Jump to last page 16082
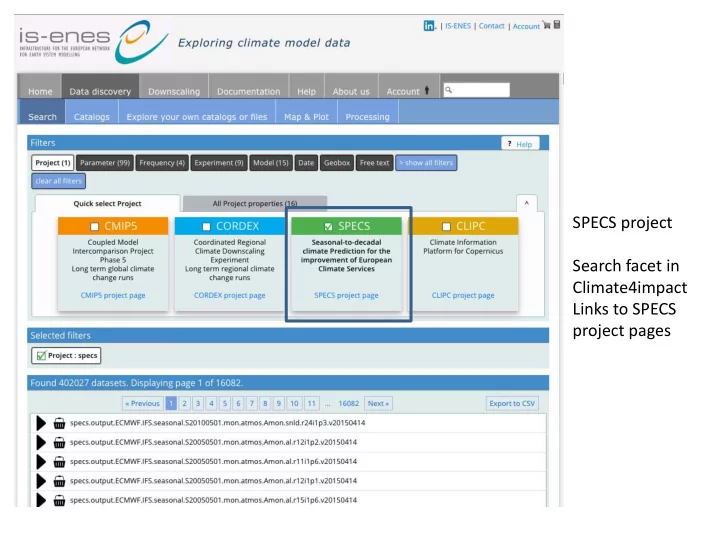720x540 pixels. pyautogui.click(x=349, y=403)
